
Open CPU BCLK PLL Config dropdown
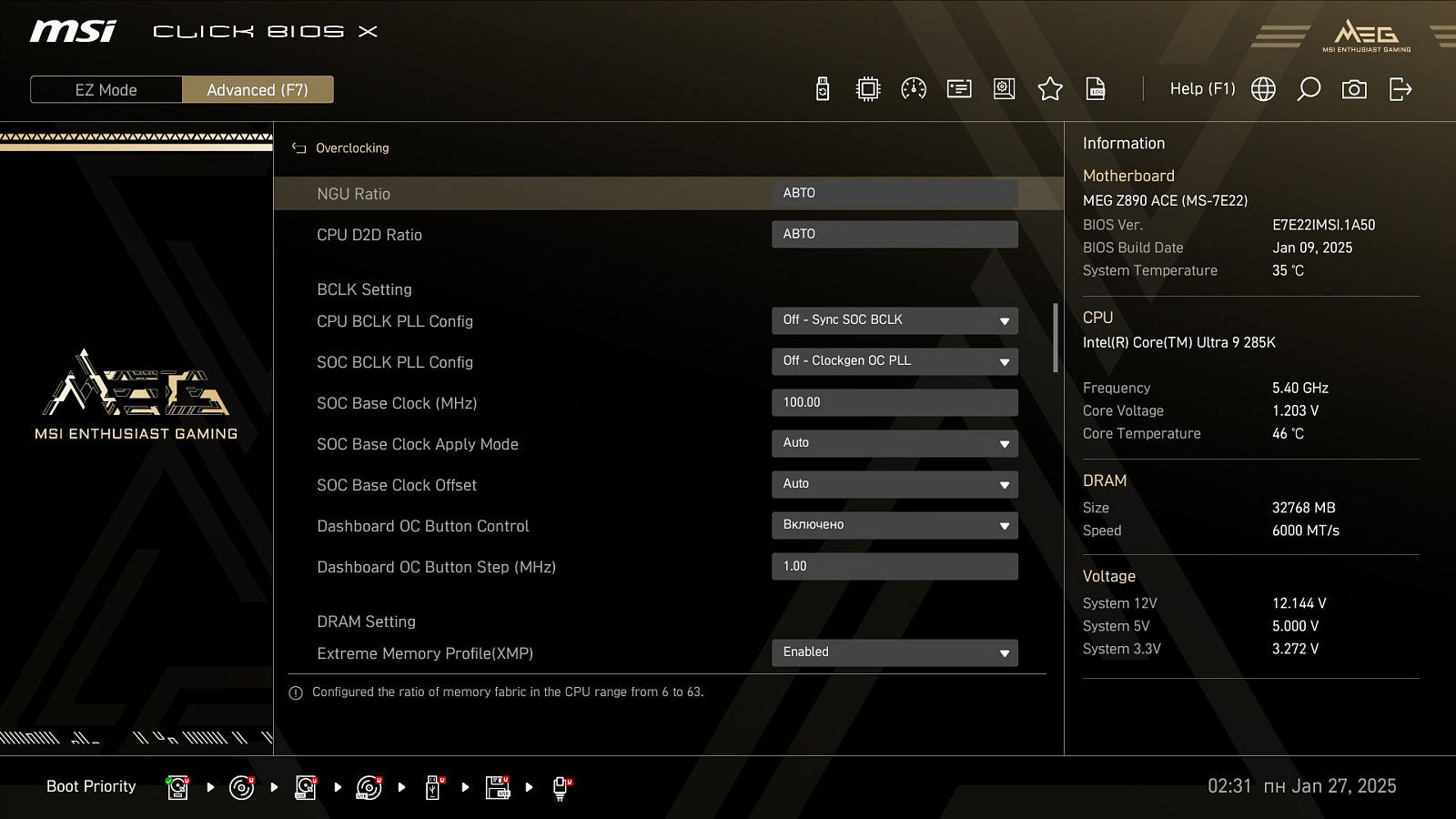click(x=895, y=320)
